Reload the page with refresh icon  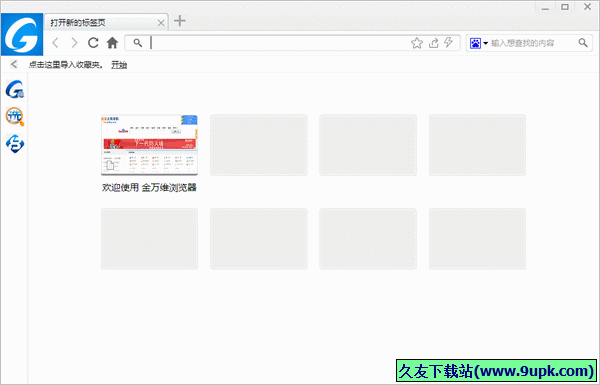click(93, 43)
